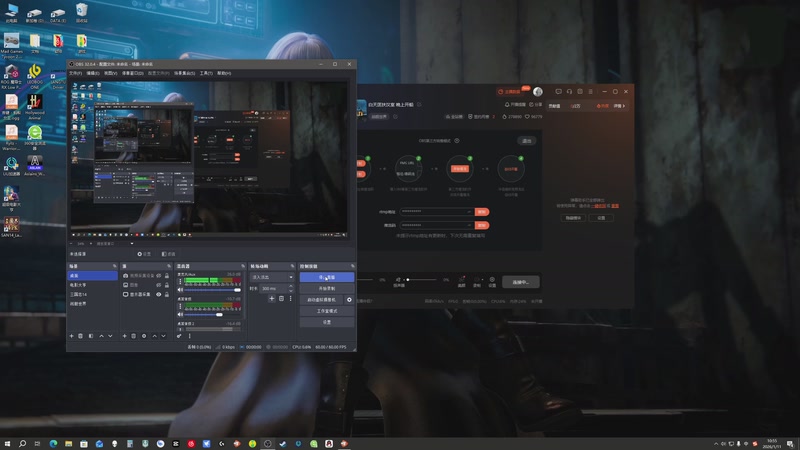Open scene filters icon in scenes toolbar
The width and height of the screenshot is (800, 450).
(x=91, y=336)
